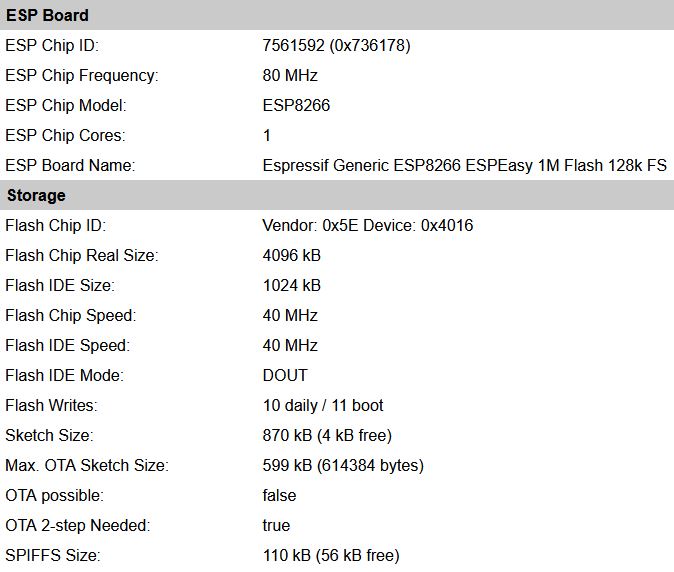Click the 80 MHz chip frequency value
Viewport: 674px width, 572px height.
(290, 75)
